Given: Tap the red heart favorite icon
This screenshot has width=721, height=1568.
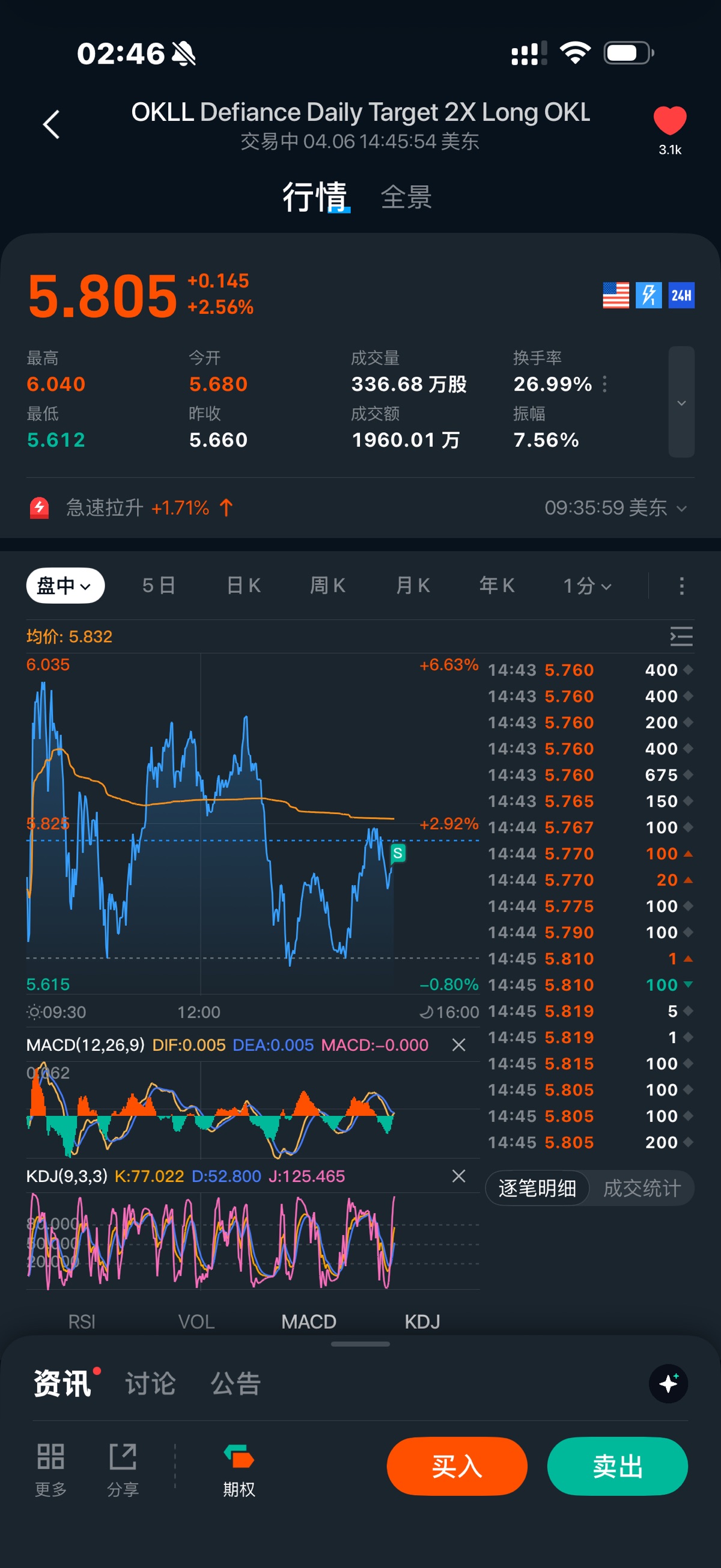Looking at the screenshot, I should coord(669,120).
